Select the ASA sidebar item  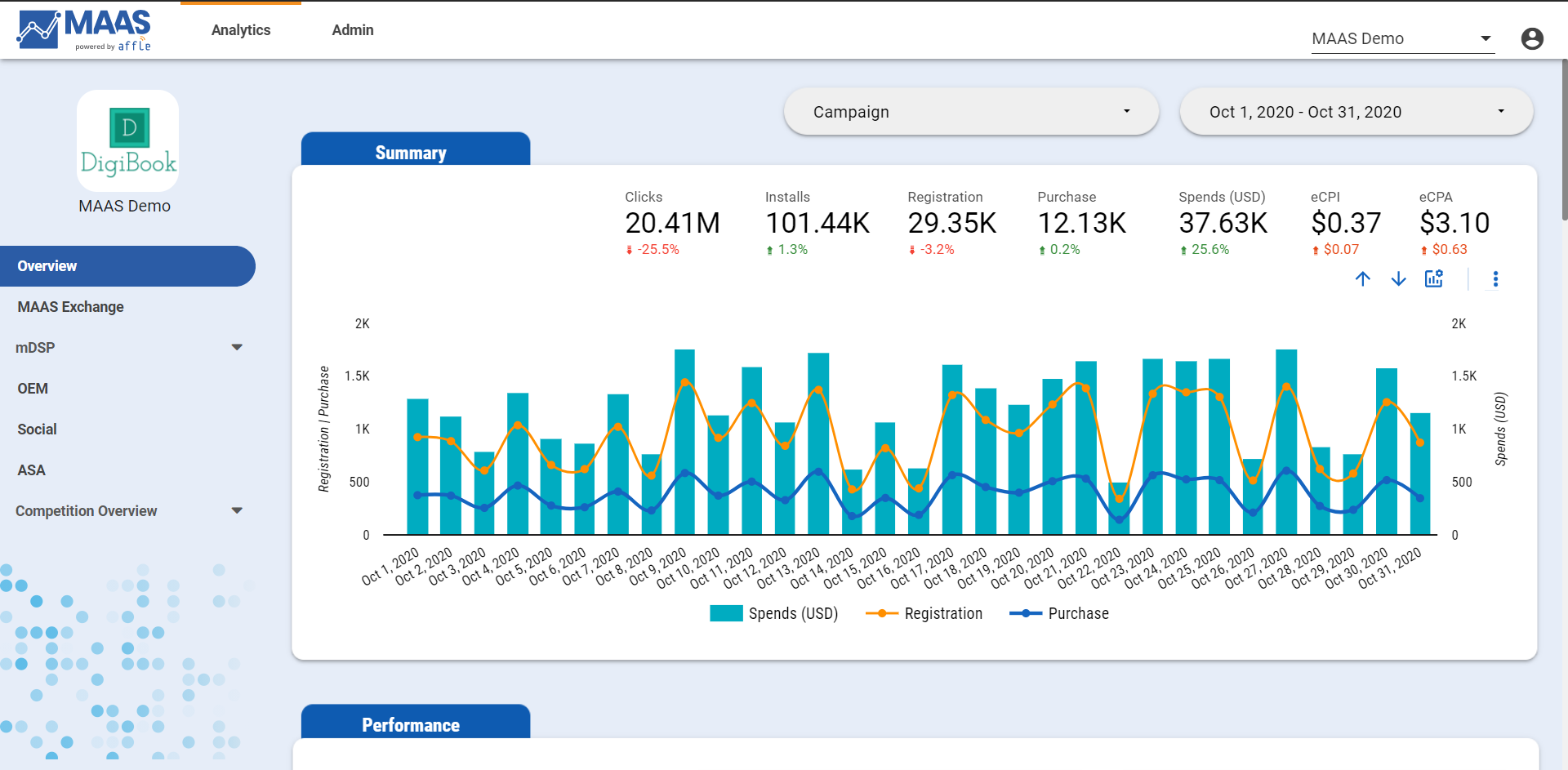[x=32, y=470]
